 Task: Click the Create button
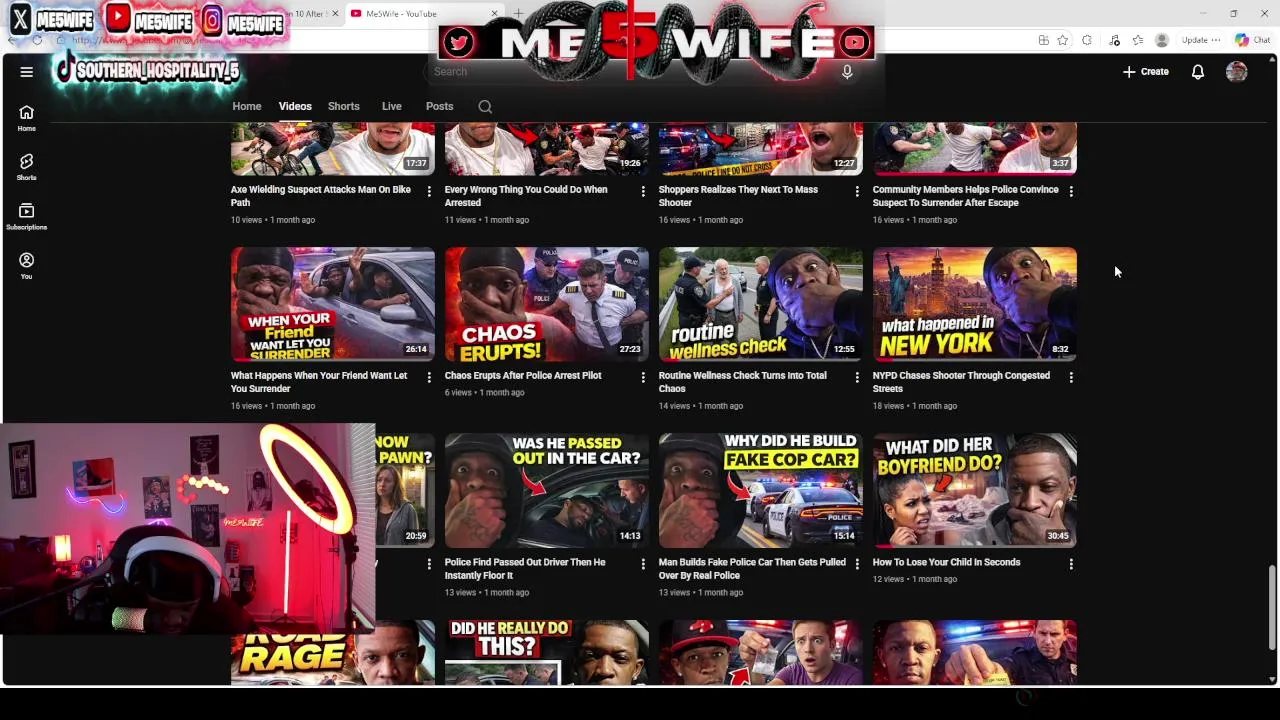pos(1146,72)
